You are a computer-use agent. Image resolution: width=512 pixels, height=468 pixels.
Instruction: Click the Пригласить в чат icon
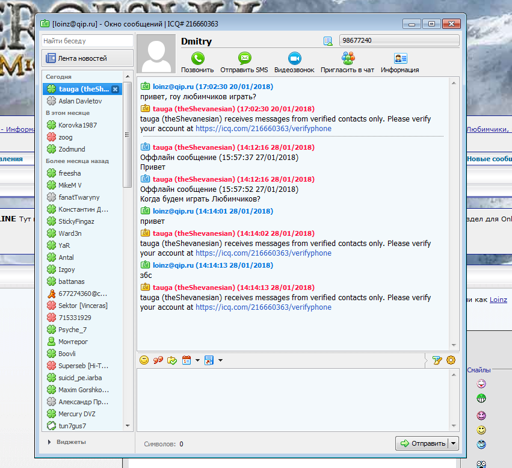(348, 59)
